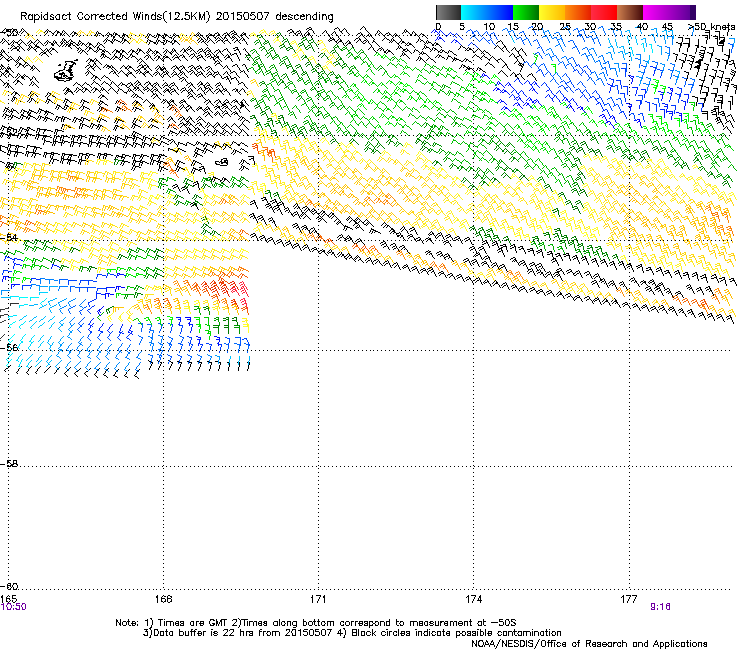Click the latitude label '-56'
Screen dimensions: 740x650
9,347
